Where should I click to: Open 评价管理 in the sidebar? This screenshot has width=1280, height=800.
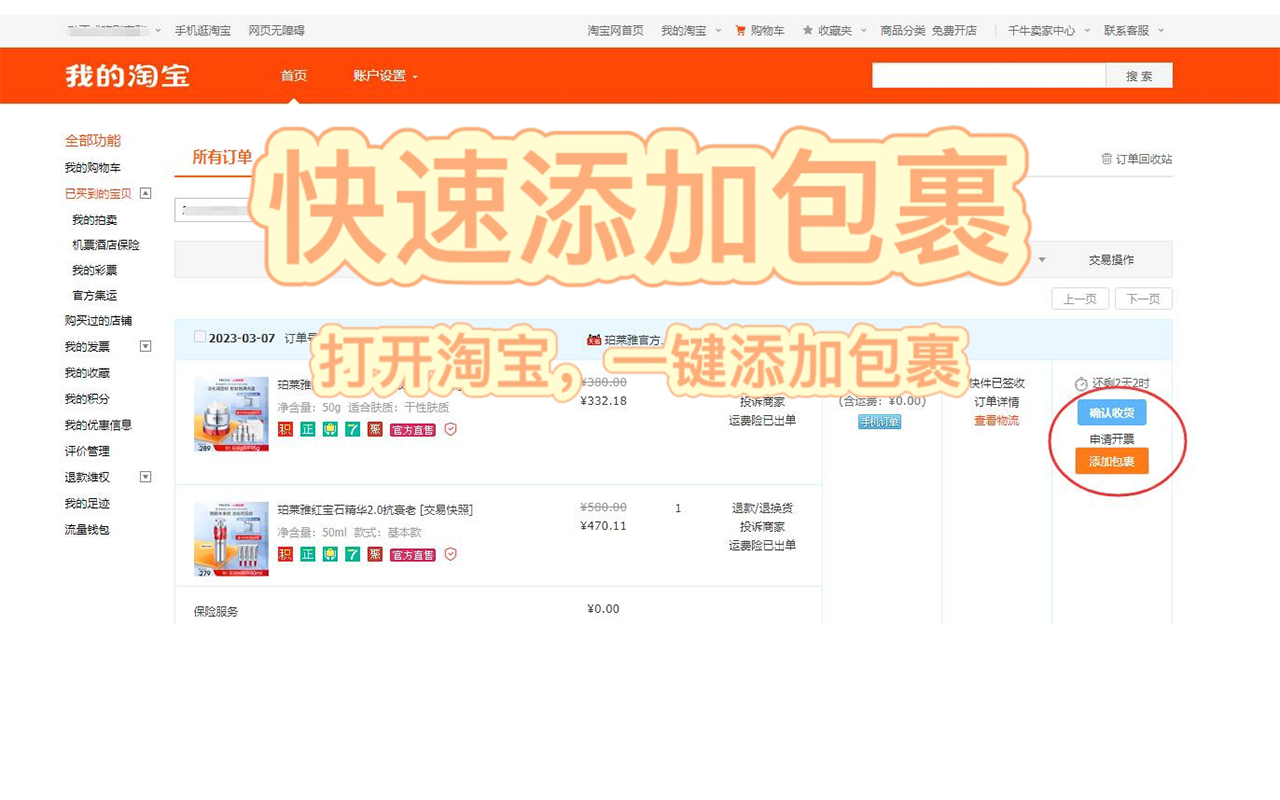coord(87,451)
